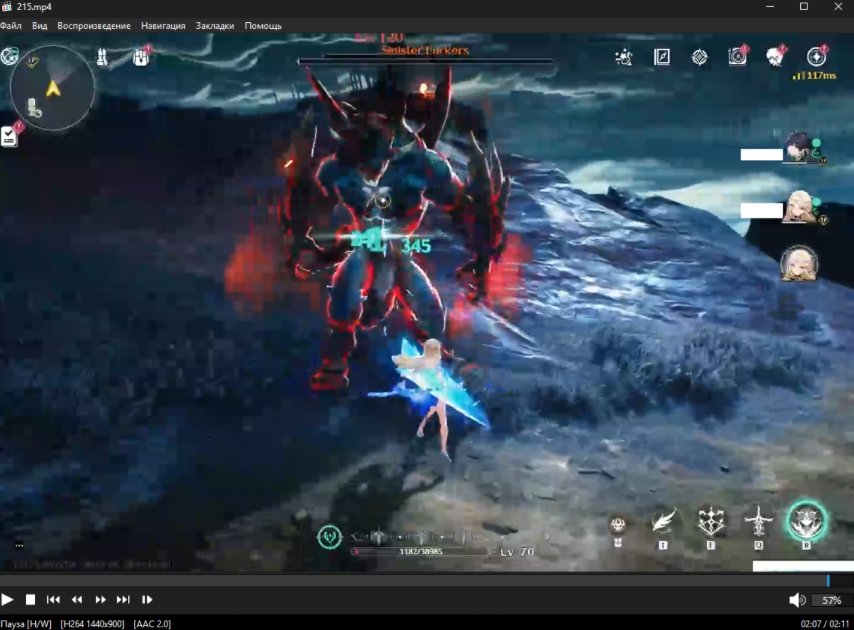Skip to the previous file
The width and height of the screenshot is (854, 630).
click(x=53, y=600)
